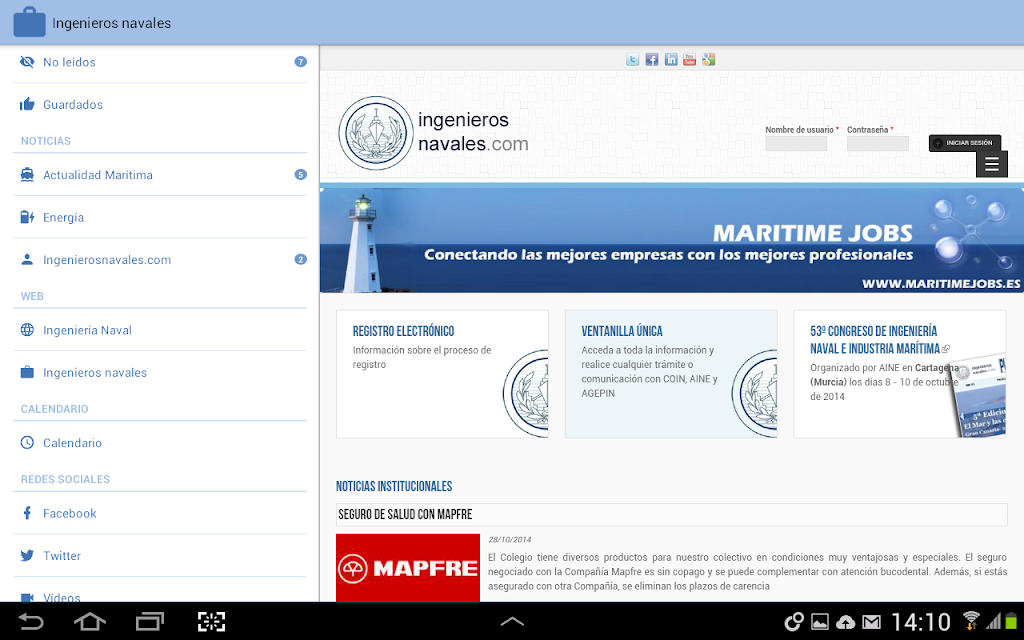Open the Ventanilla Única card

[671, 374]
